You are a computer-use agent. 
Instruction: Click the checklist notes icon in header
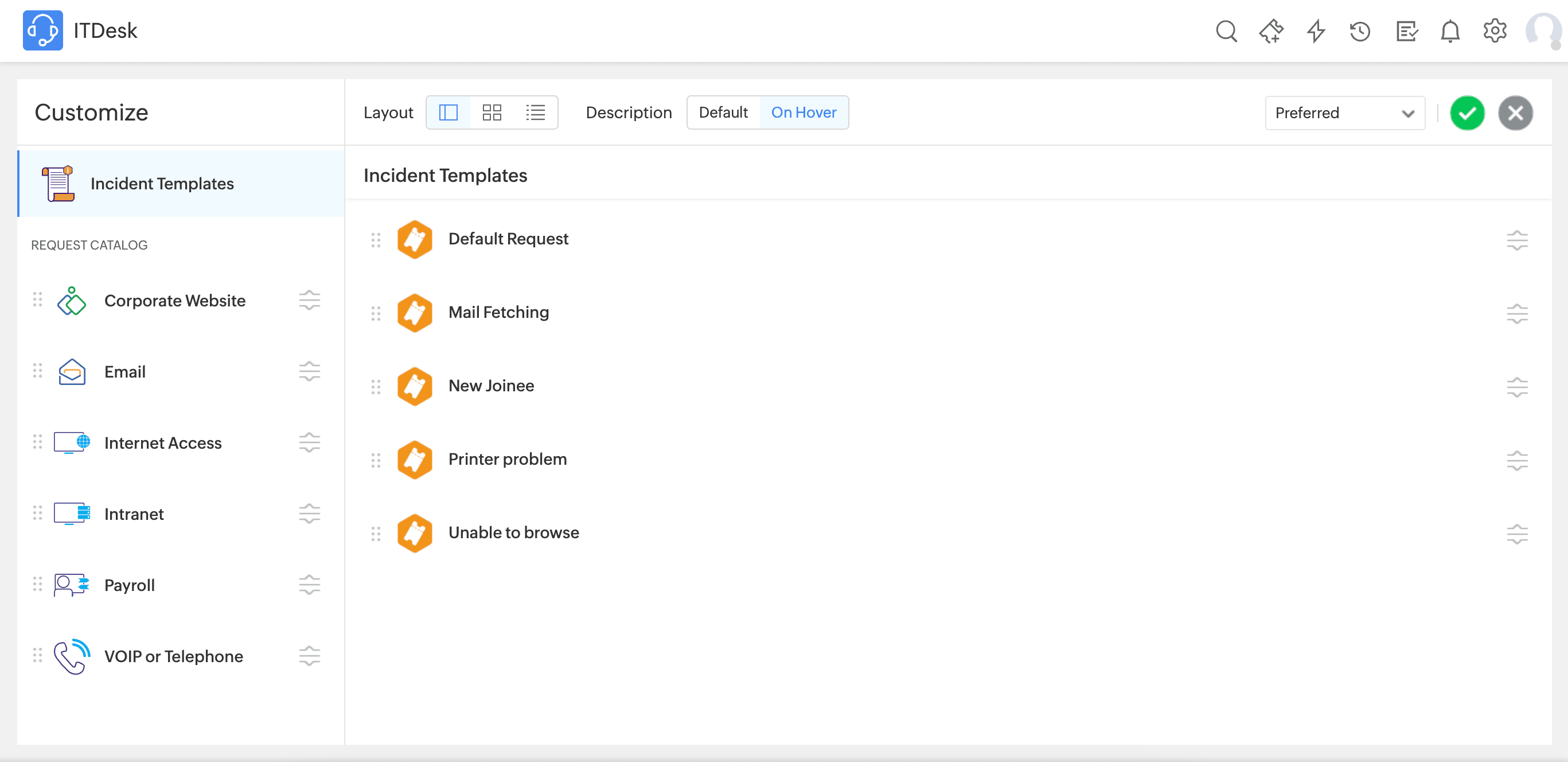click(x=1406, y=31)
